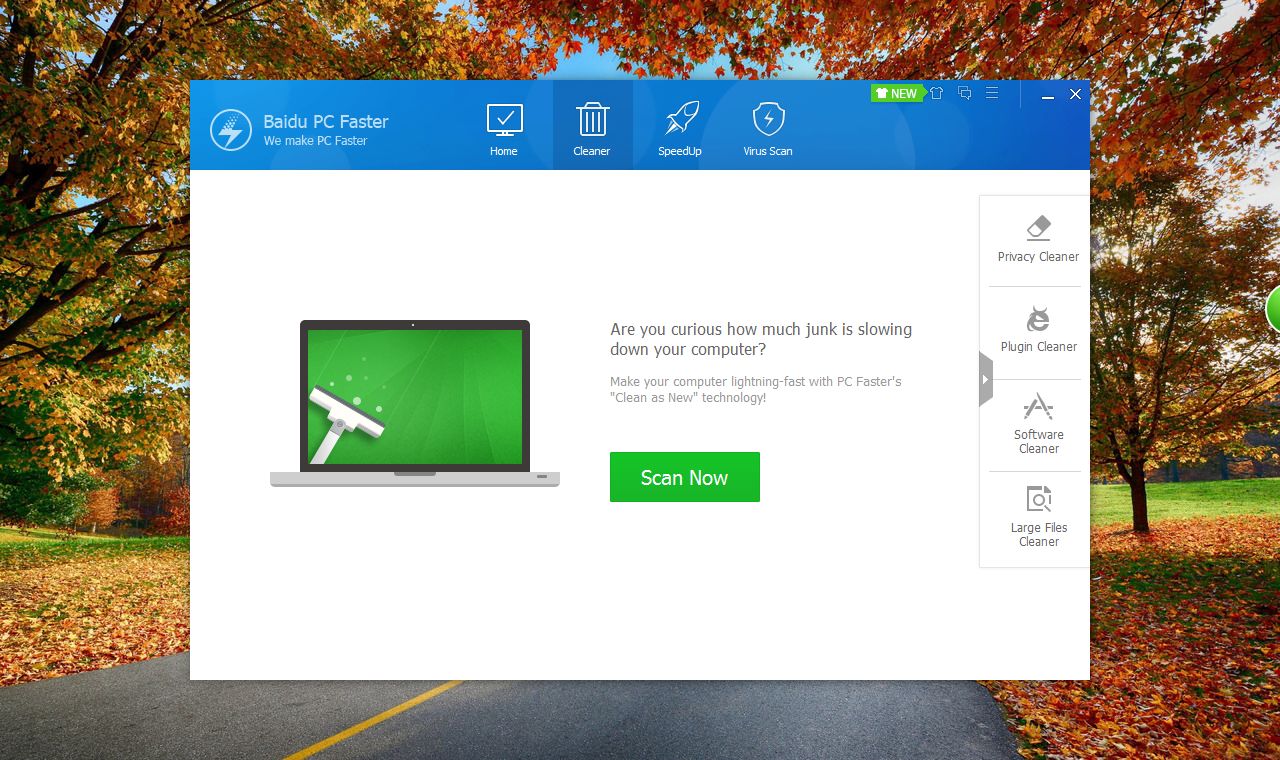Click the green NEW badge
The width and height of the screenshot is (1280, 760).
click(896, 93)
